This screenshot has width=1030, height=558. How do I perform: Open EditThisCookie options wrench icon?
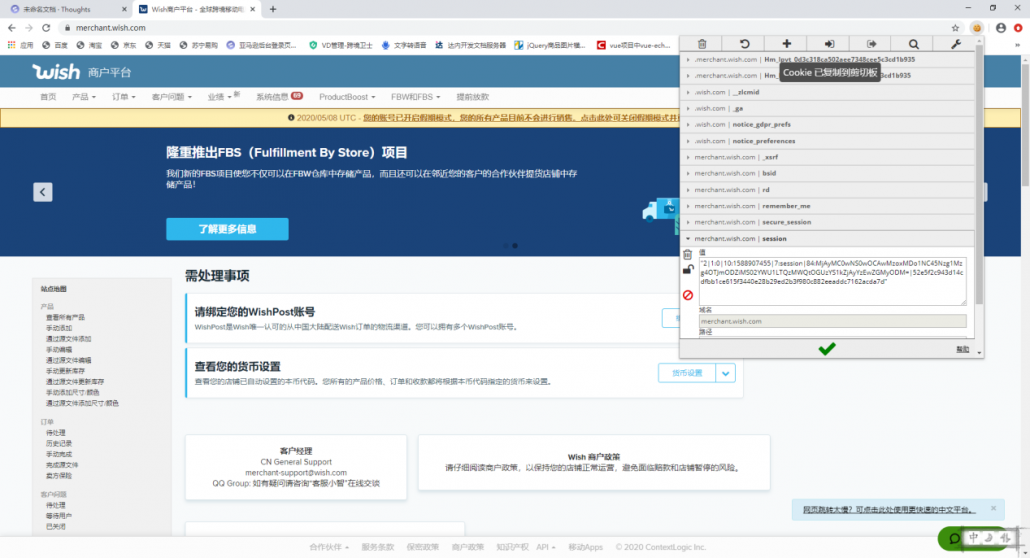[x=956, y=43]
